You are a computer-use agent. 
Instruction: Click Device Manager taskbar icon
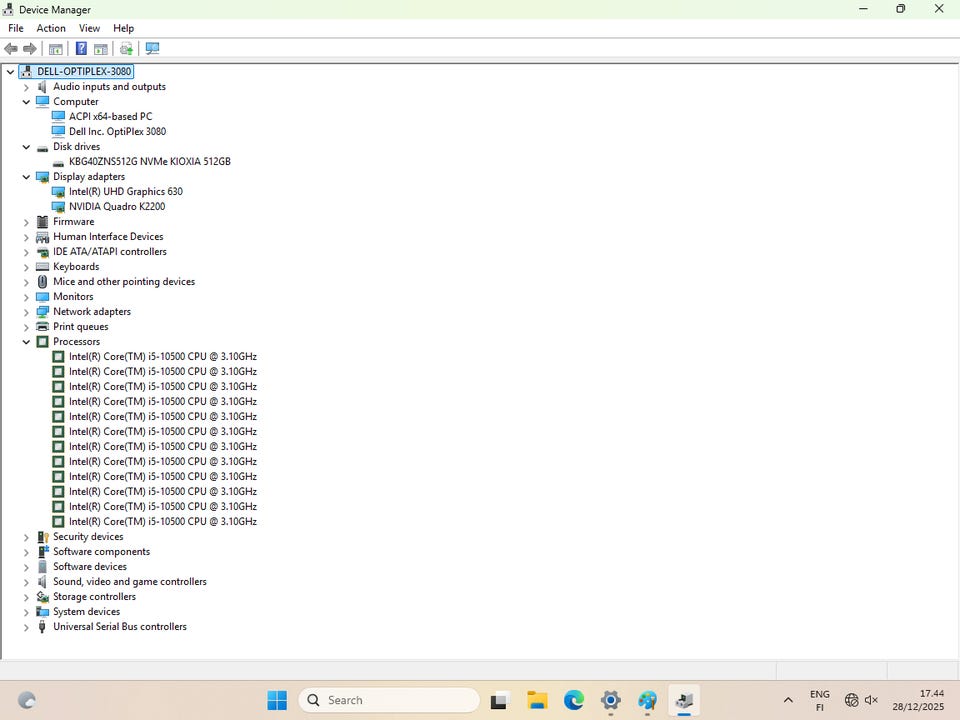point(684,700)
